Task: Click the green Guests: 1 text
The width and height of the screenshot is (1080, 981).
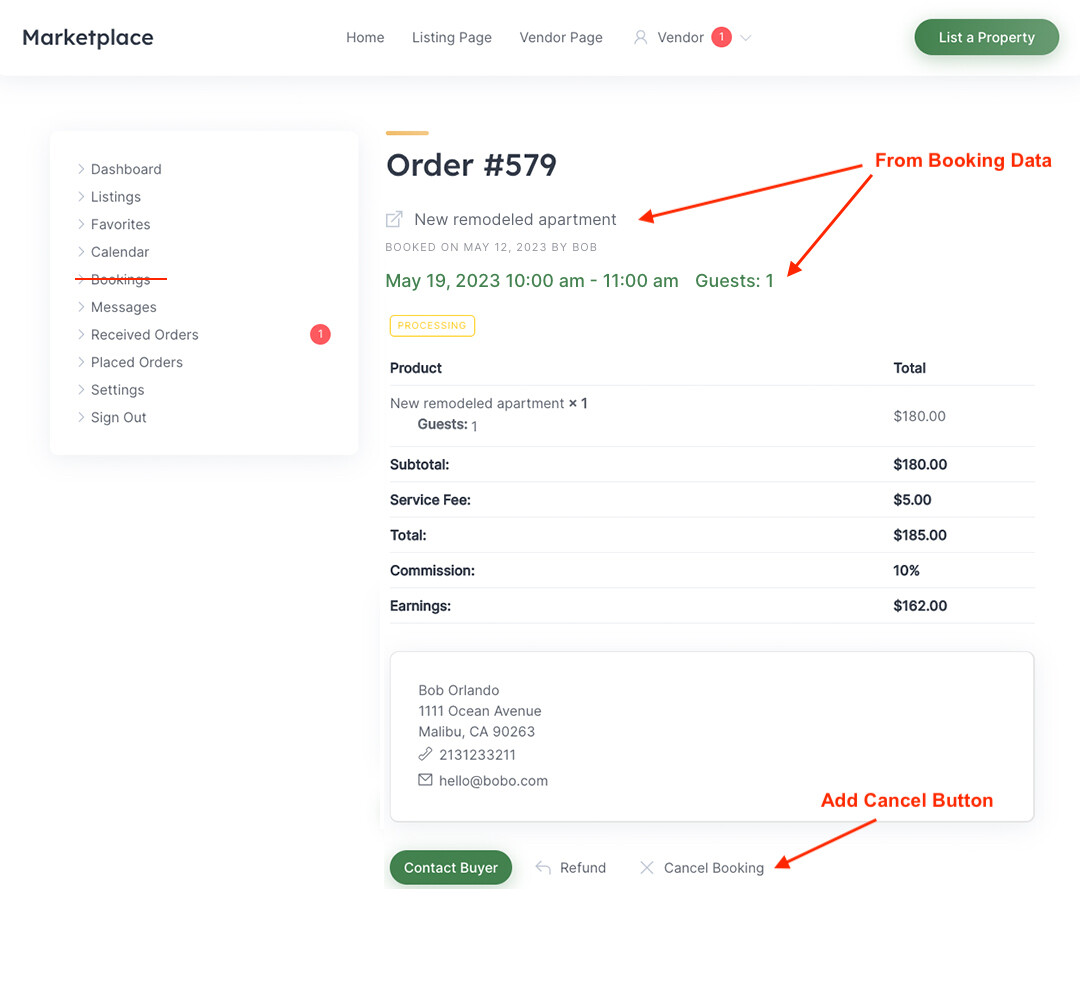Action: pos(734,280)
